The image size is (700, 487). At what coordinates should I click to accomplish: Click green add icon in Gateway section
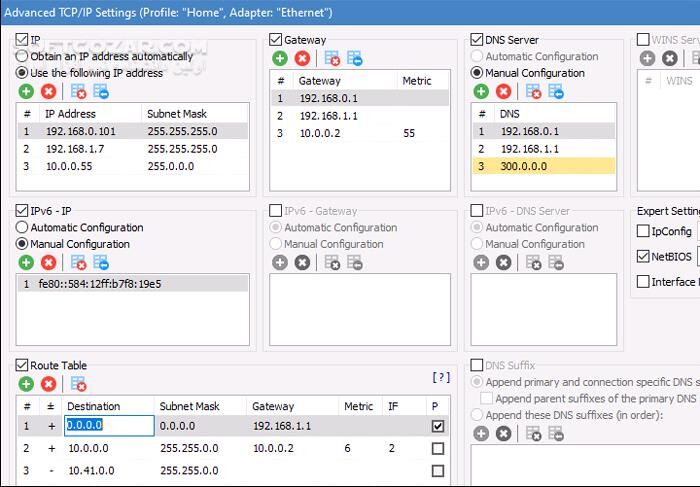280,58
